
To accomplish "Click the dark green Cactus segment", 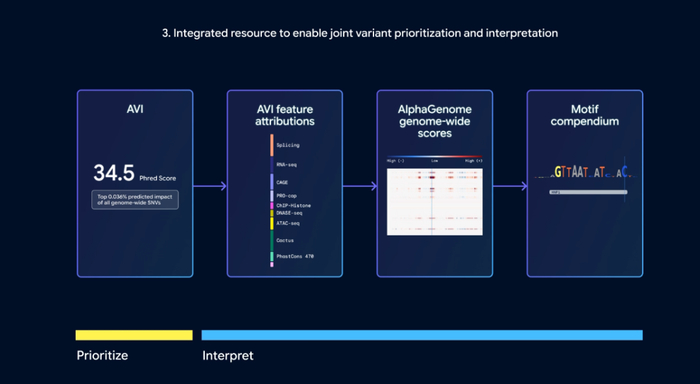I will coord(272,241).
